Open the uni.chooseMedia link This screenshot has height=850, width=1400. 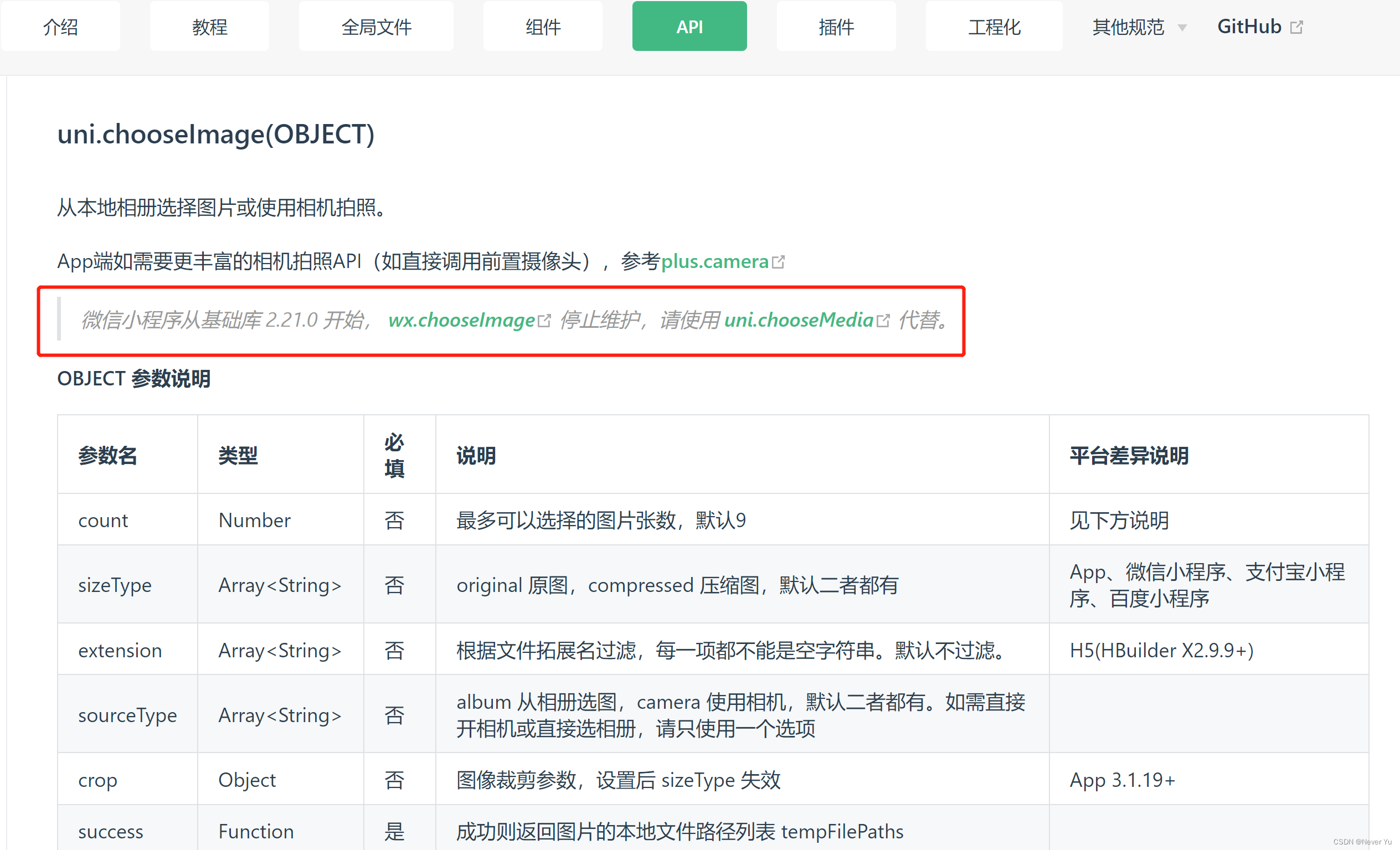coord(798,320)
